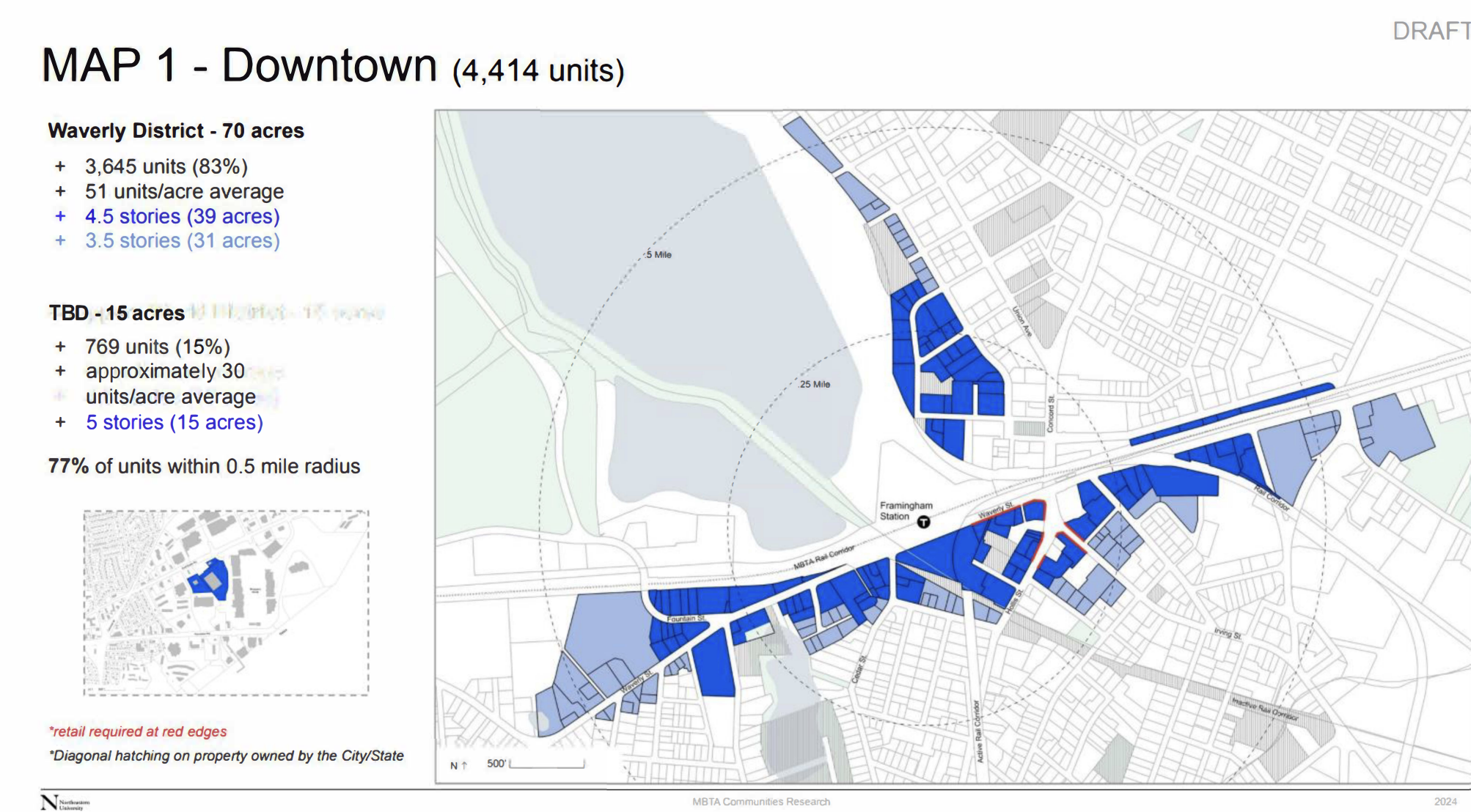Click '4.5 stories (39 acres)' legend text
The height and width of the screenshot is (812, 1471).
pyautogui.click(x=183, y=216)
